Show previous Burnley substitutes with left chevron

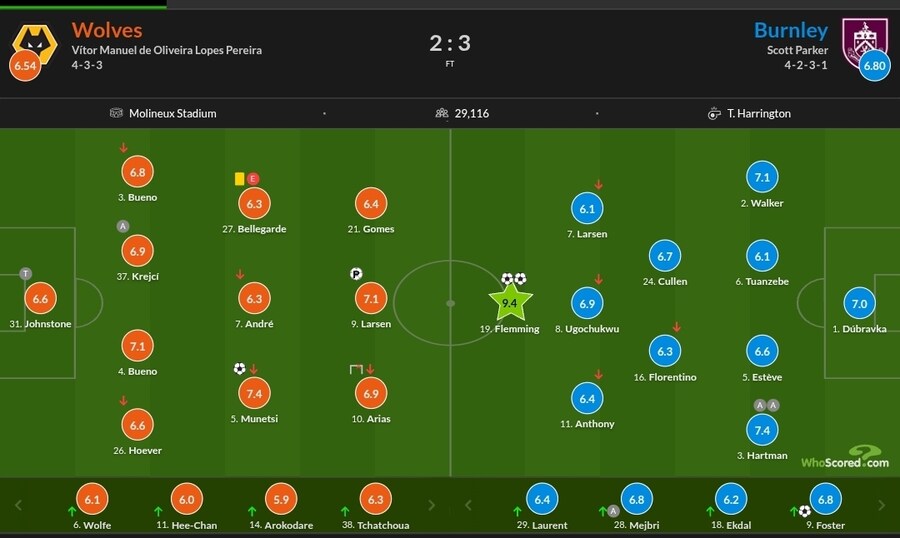coord(469,505)
